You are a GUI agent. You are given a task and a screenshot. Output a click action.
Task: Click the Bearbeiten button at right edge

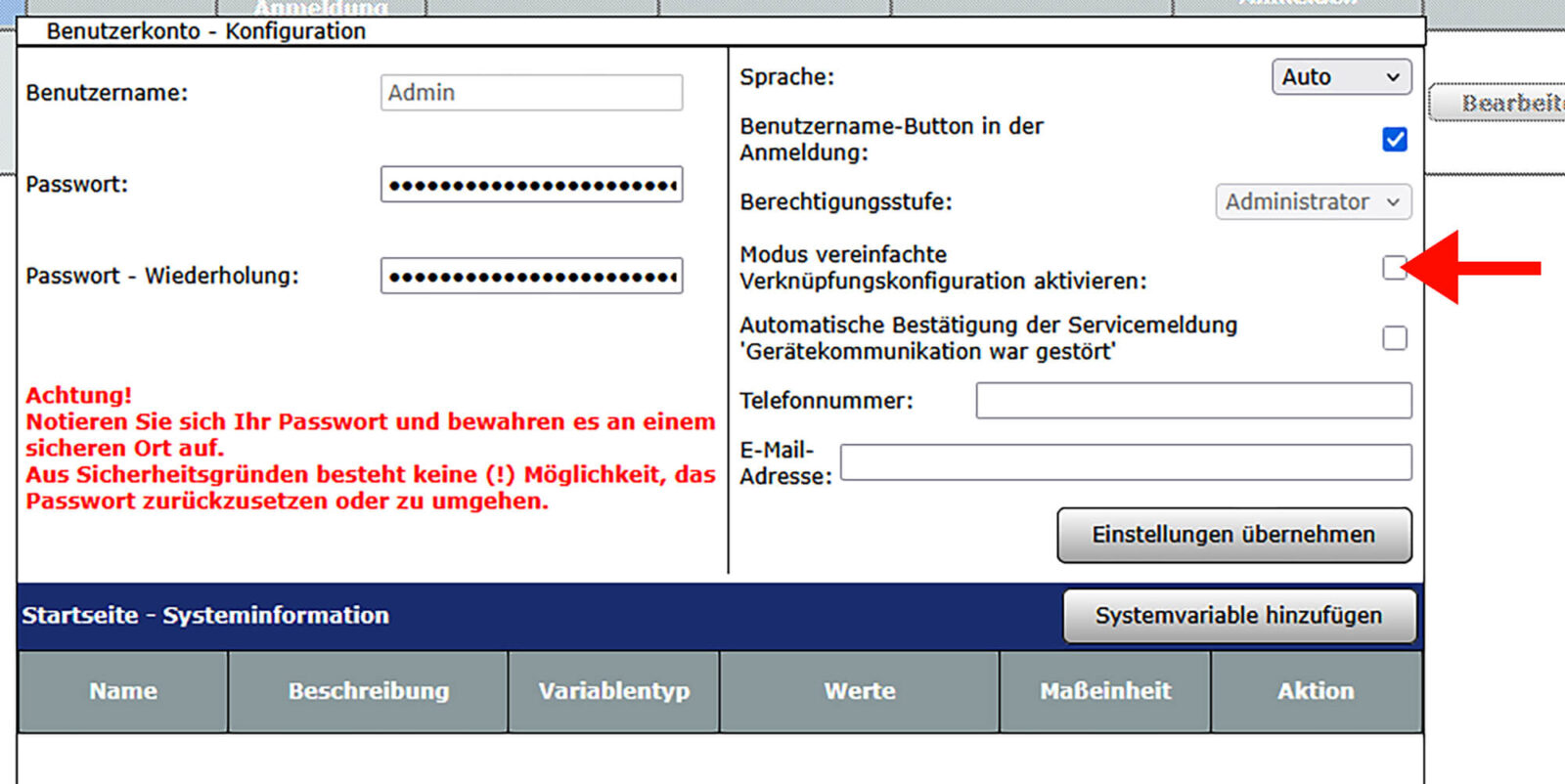point(1501,104)
